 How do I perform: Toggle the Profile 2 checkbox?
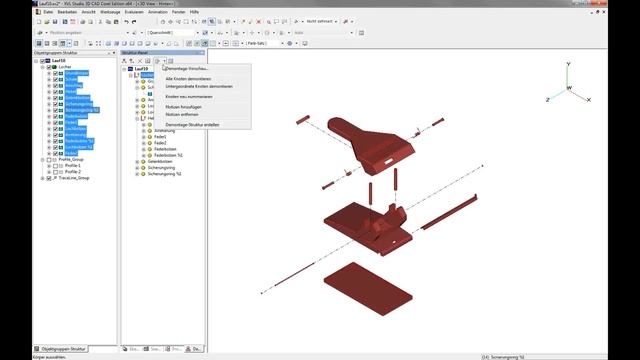click(x=56, y=172)
